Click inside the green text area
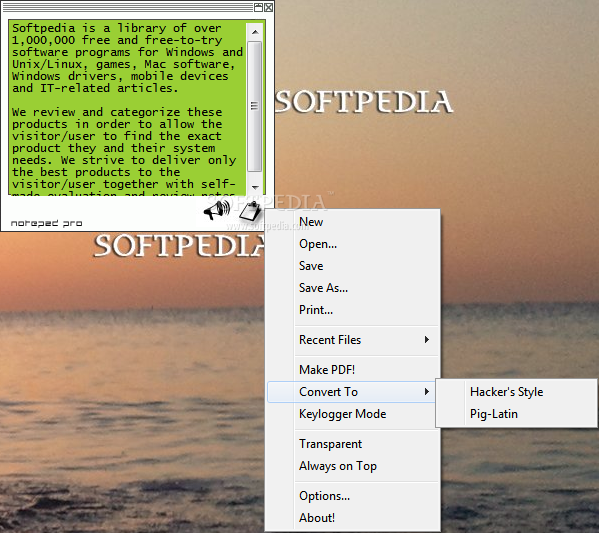The width and height of the screenshot is (599, 533). pyautogui.click(x=128, y=108)
